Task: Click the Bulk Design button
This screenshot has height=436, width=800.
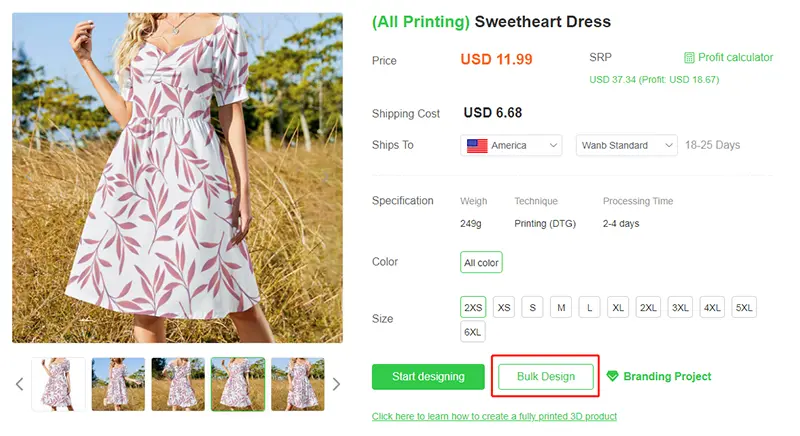Action: pos(545,377)
